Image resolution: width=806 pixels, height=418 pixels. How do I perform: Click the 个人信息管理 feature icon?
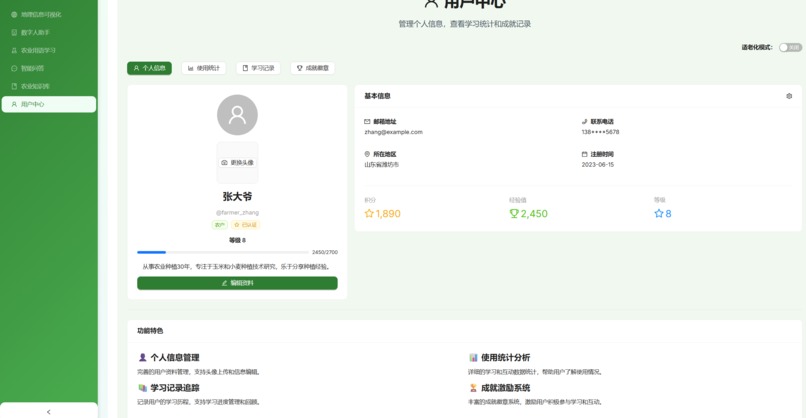tap(142, 357)
